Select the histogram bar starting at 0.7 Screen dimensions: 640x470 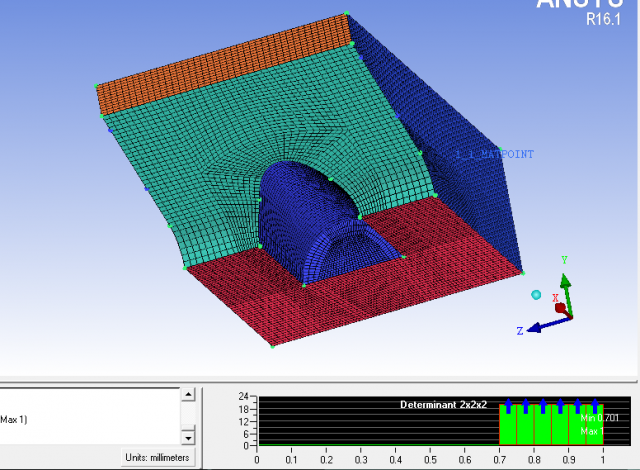(x=508, y=424)
